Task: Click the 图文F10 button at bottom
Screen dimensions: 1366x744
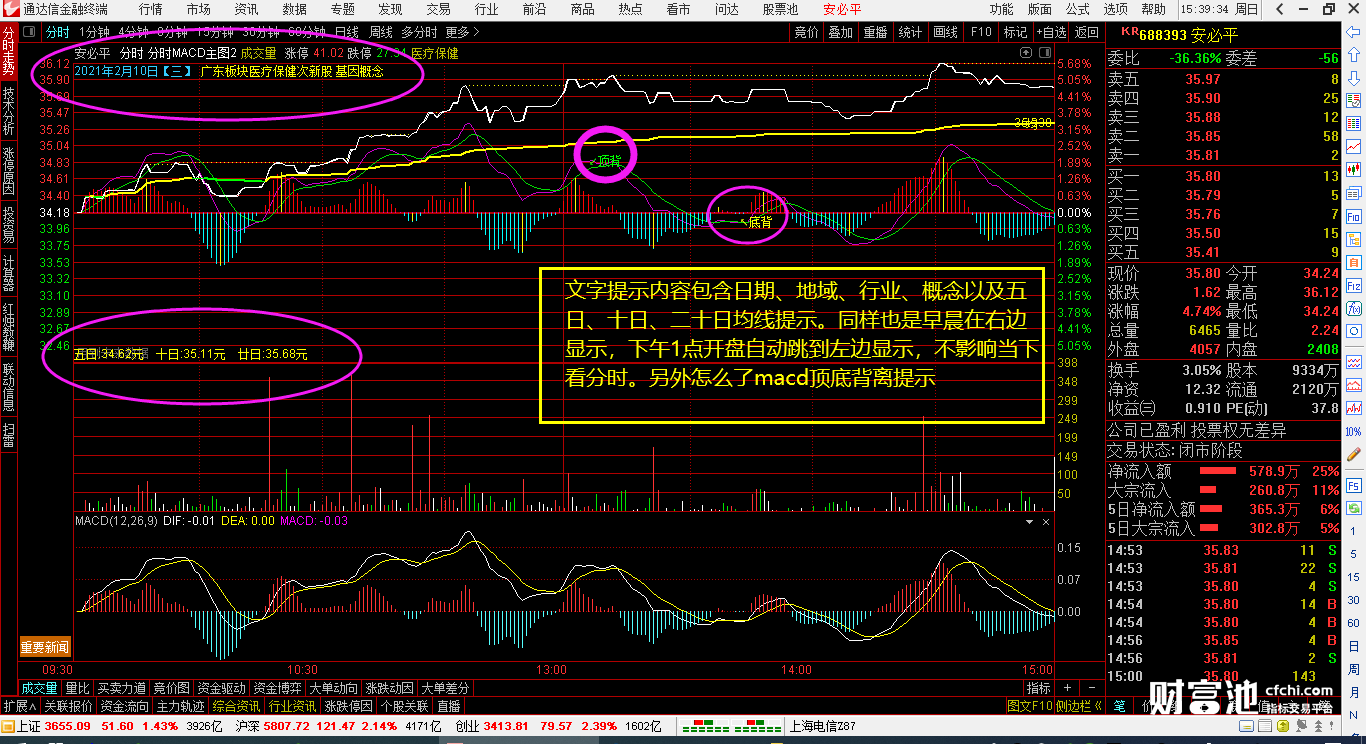Action: 1029,706
